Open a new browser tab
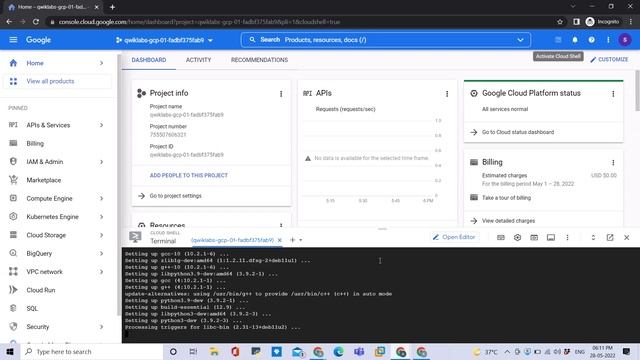Viewport: 640px width, 360px height. pyautogui.click(x=112, y=7)
